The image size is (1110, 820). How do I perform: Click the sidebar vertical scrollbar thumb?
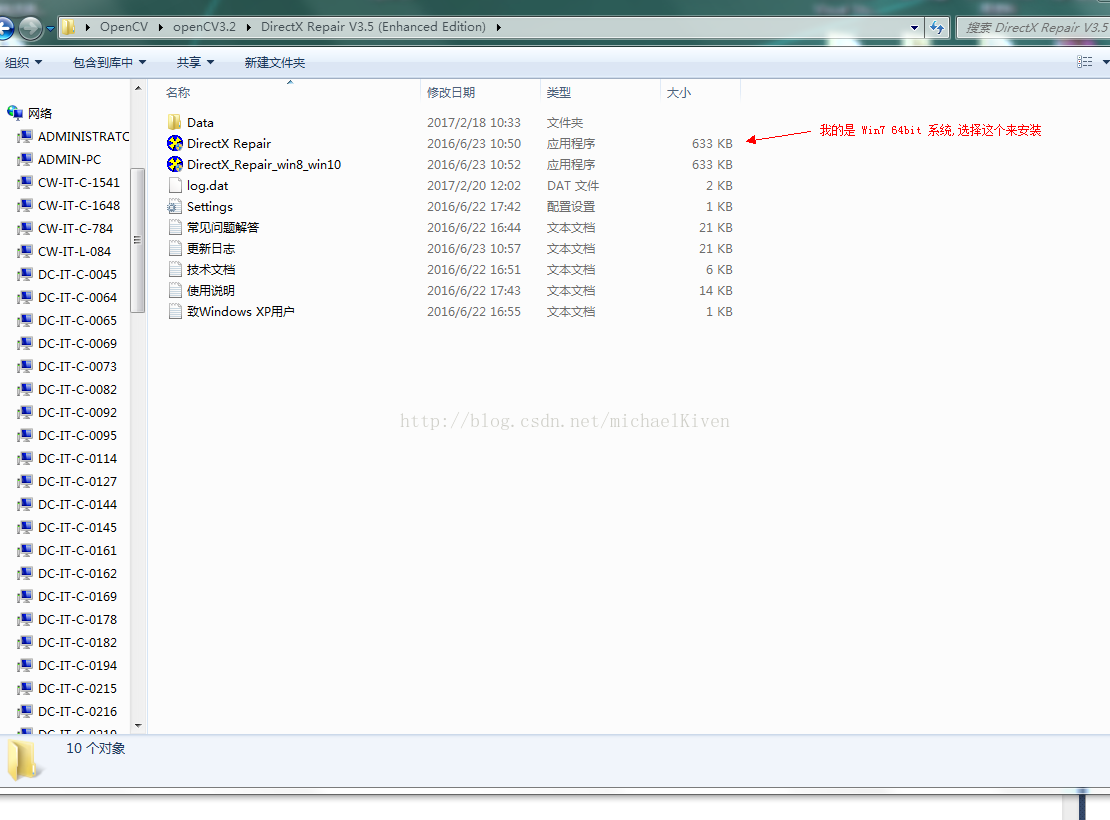138,240
